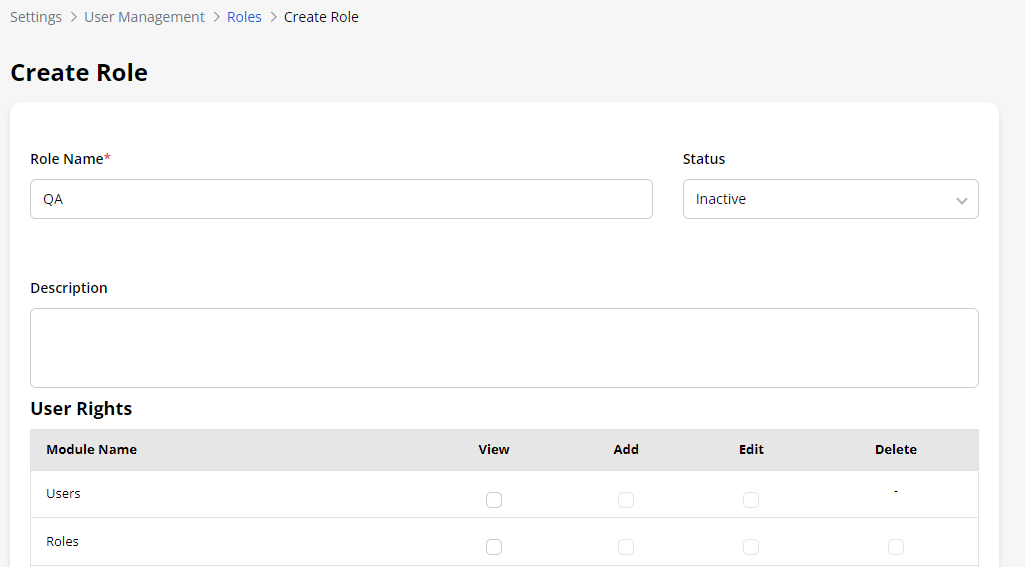Viewport: 1025px width, 567px height.
Task: Enable View permission for Roles module
Action: point(494,547)
